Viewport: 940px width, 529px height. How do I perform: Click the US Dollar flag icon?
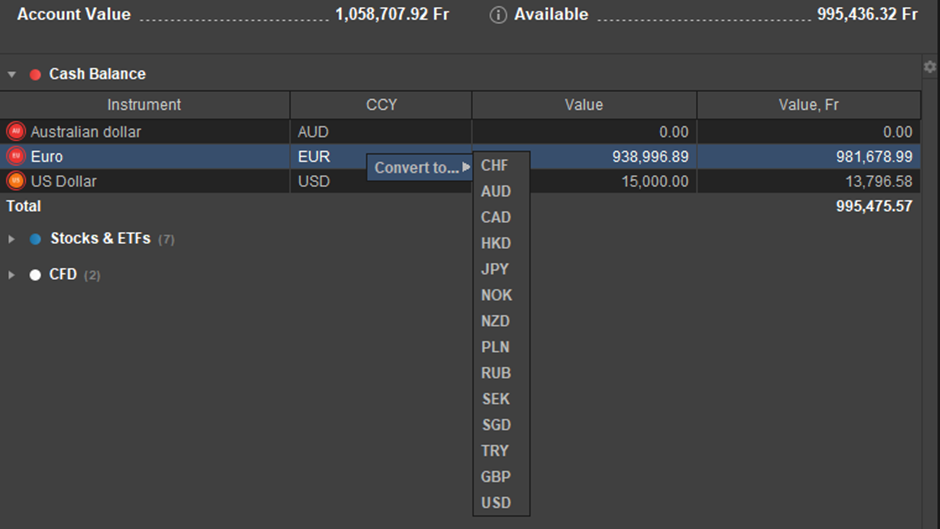pyautogui.click(x=15, y=181)
